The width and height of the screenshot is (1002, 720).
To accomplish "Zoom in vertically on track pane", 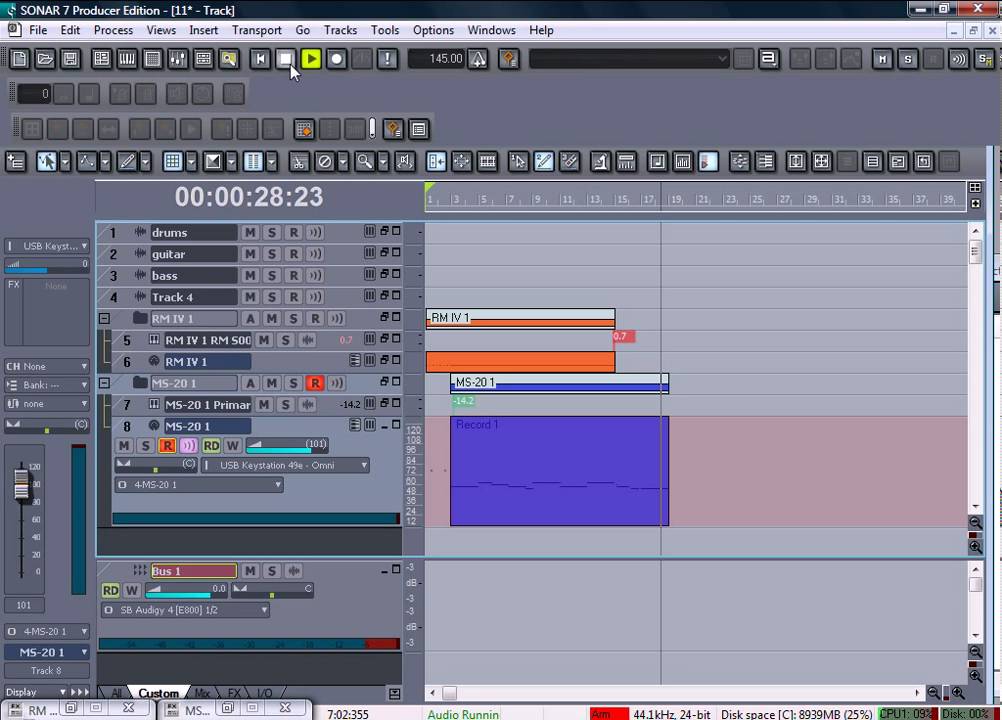I will [x=975, y=547].
